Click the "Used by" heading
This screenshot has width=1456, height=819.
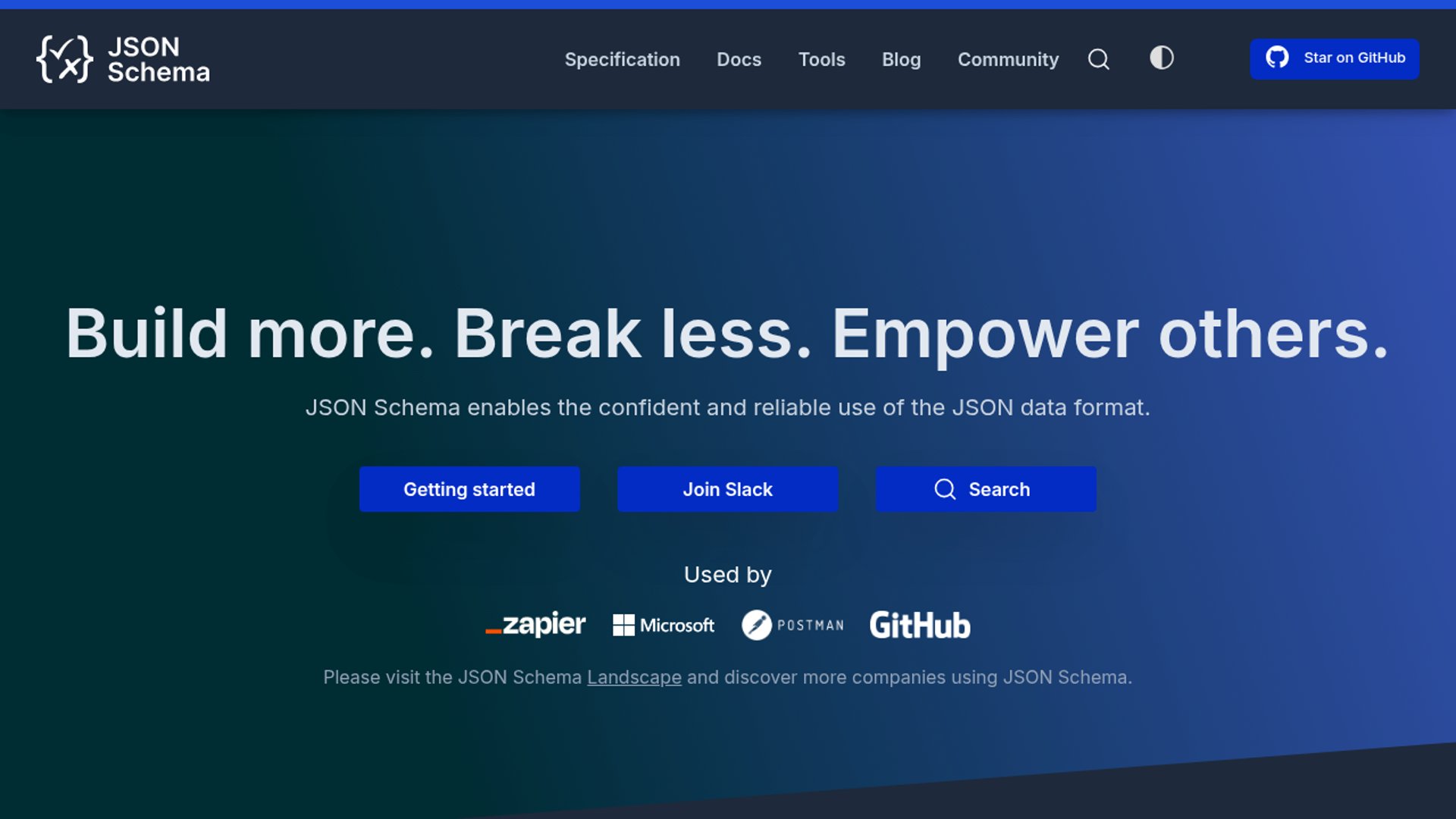[x=728, y=575]
